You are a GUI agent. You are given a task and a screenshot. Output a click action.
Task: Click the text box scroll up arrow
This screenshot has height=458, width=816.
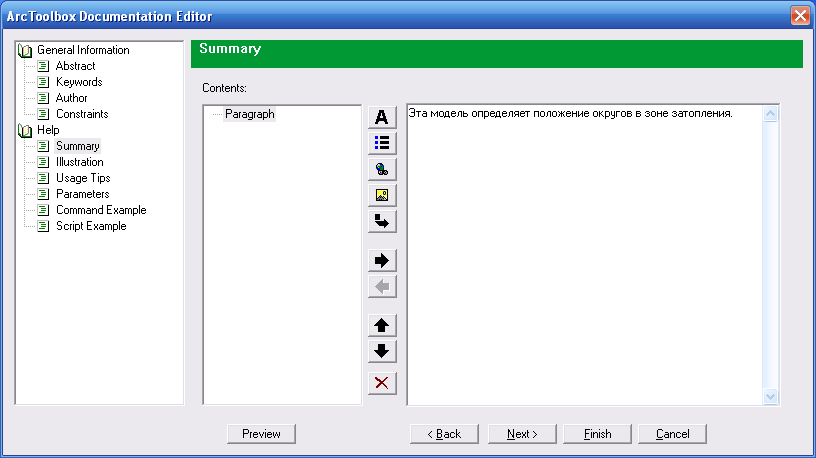[771, 113]
